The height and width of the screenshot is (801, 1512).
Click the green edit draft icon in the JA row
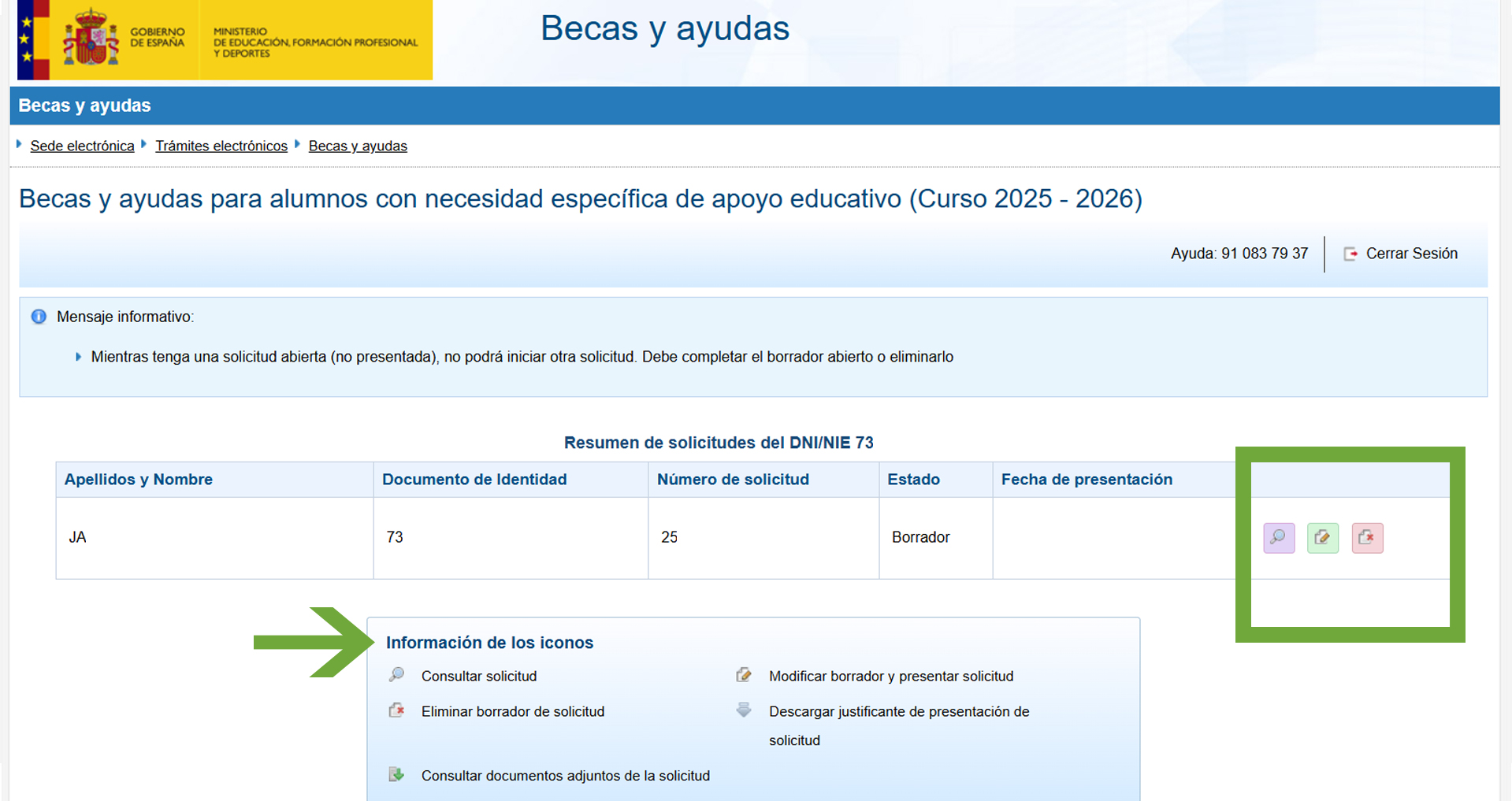[1323, 538]
